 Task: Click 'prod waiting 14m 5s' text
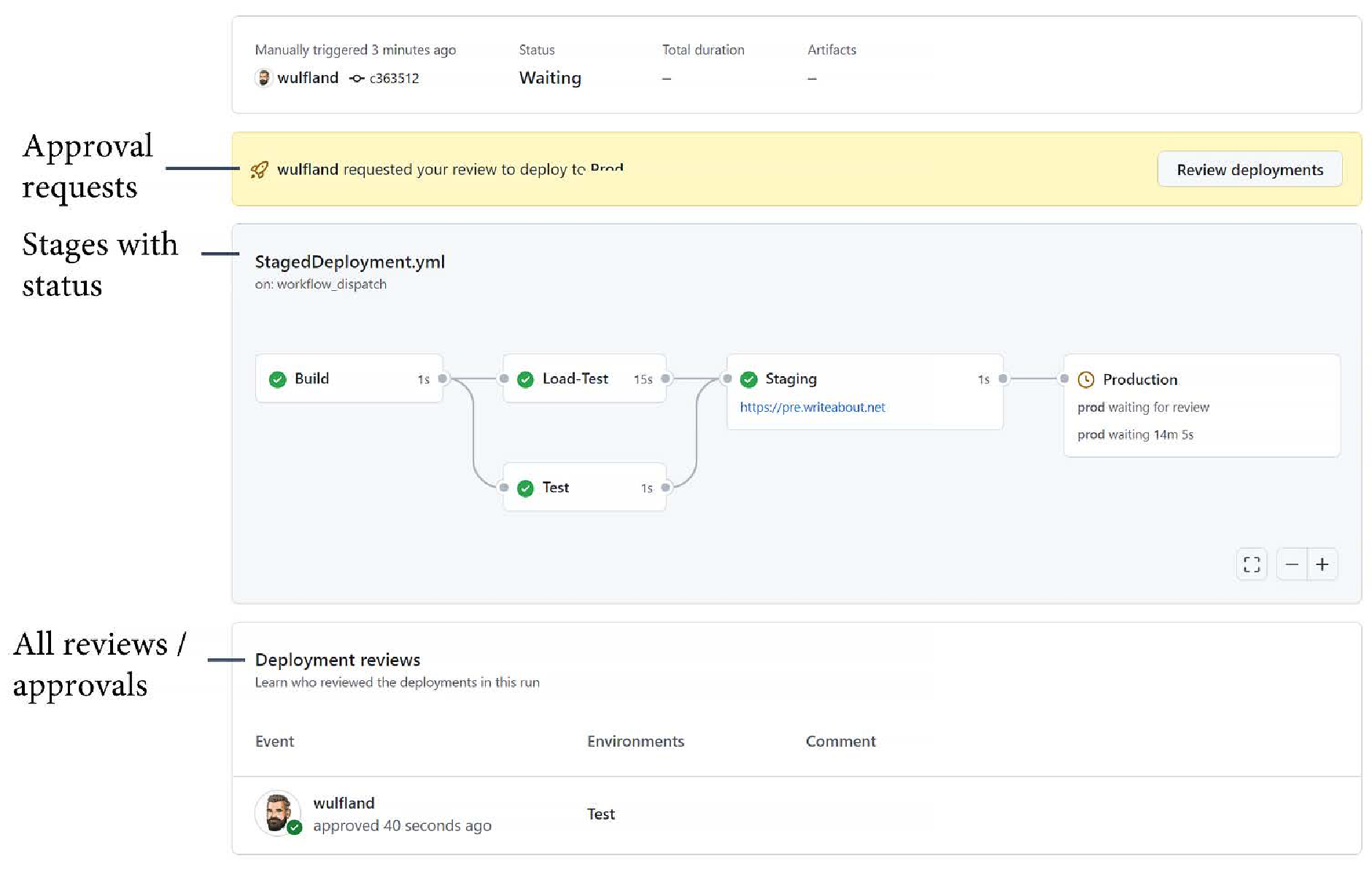[1135, 435]
